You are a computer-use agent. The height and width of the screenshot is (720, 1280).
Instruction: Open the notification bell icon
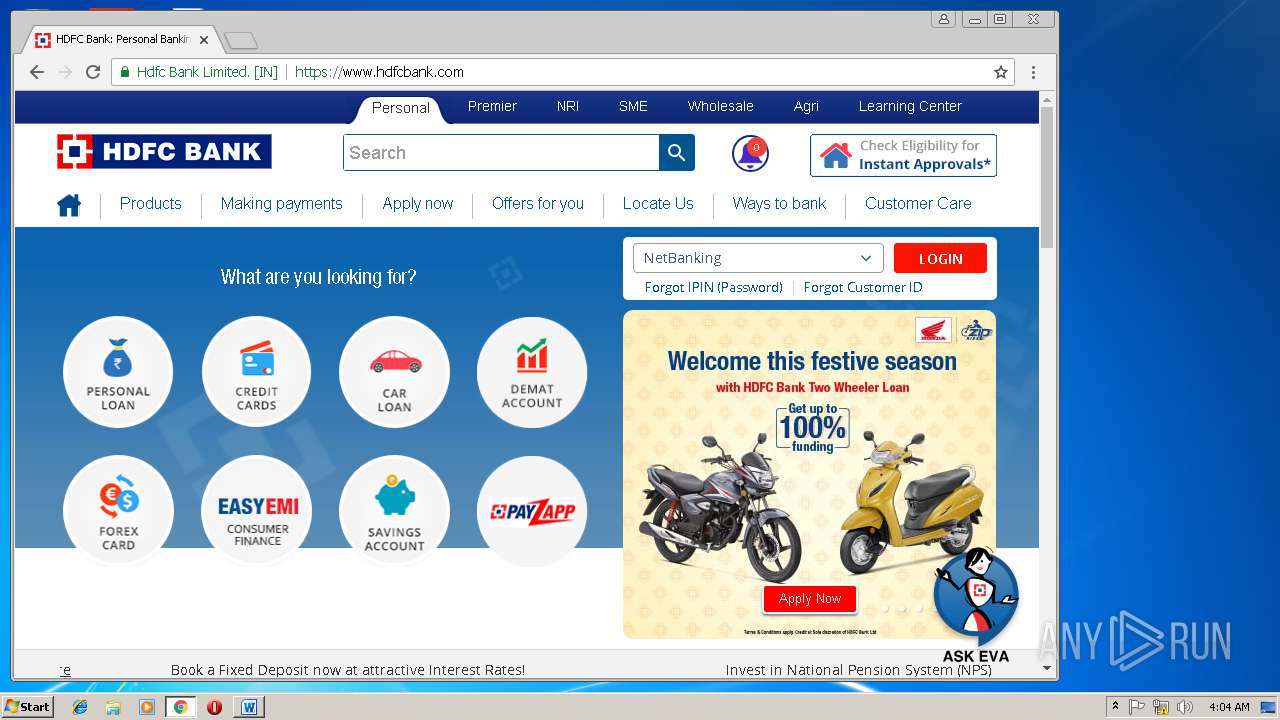click(x=750, y=153)
